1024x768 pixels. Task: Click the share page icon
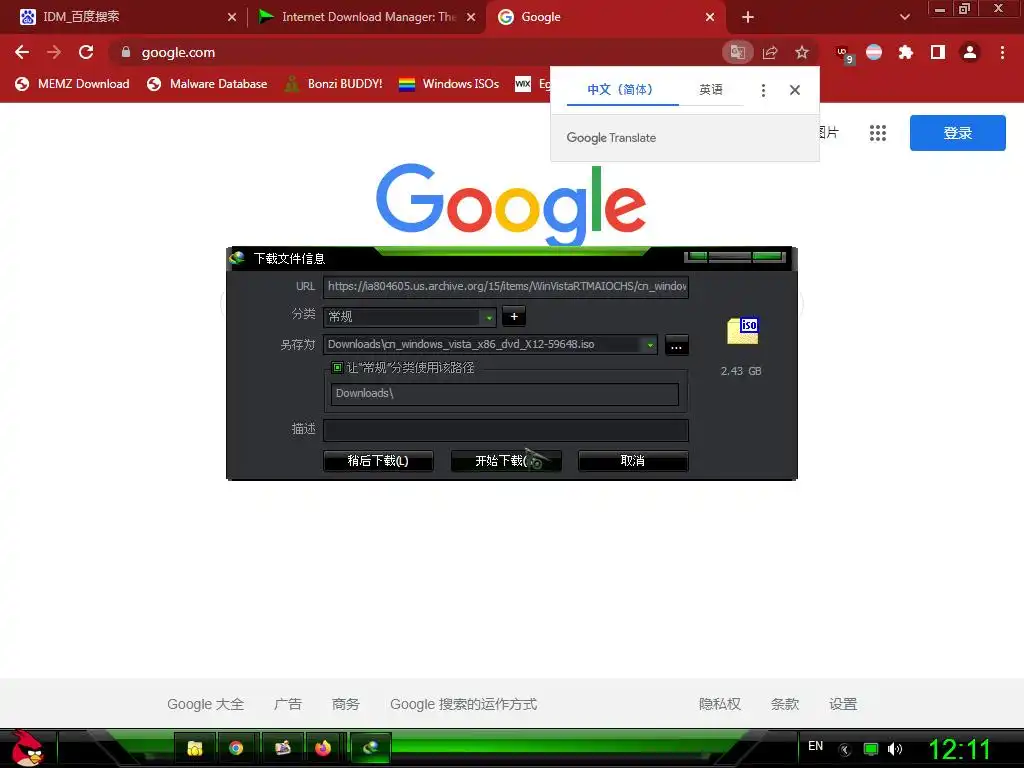click(x=770, y=52)
